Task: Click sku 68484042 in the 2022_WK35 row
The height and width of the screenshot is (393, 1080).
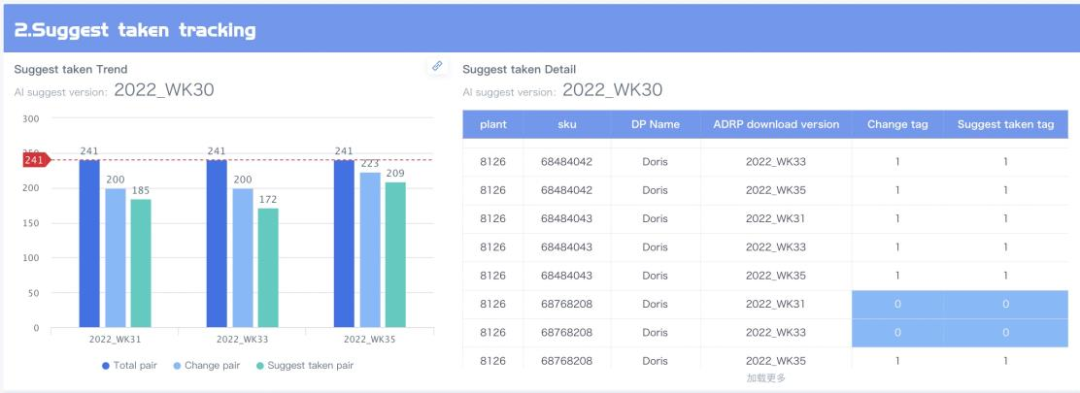Action: point(567,190)
